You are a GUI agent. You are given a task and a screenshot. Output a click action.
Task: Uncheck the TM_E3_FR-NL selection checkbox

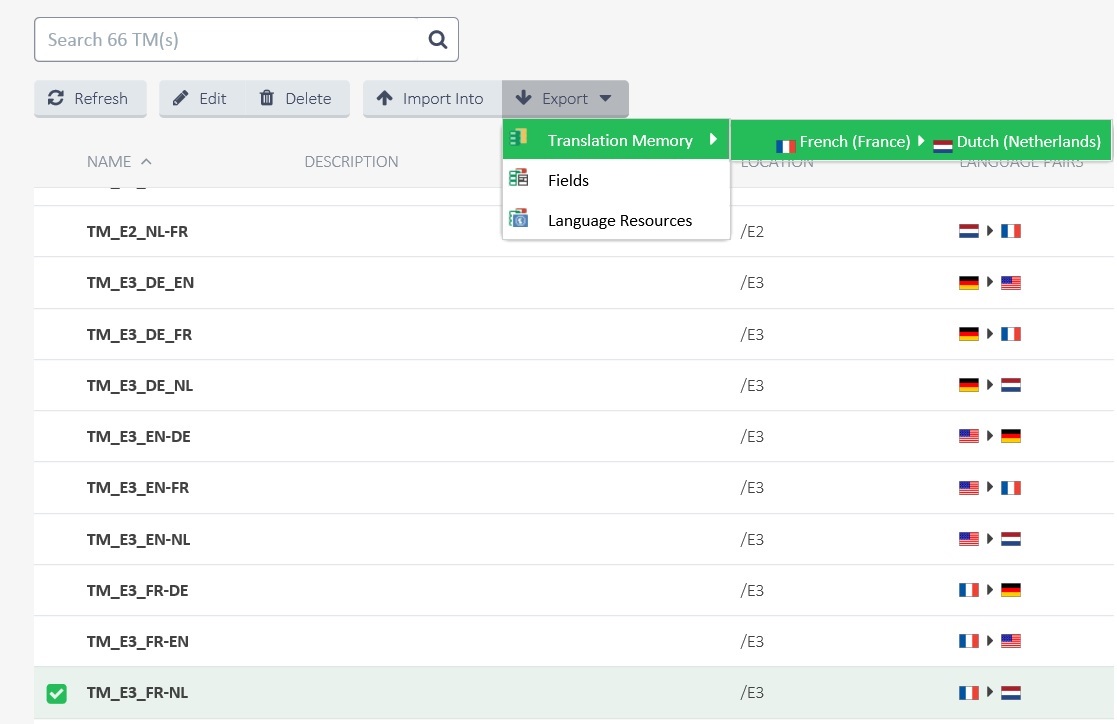coord(56,692)
